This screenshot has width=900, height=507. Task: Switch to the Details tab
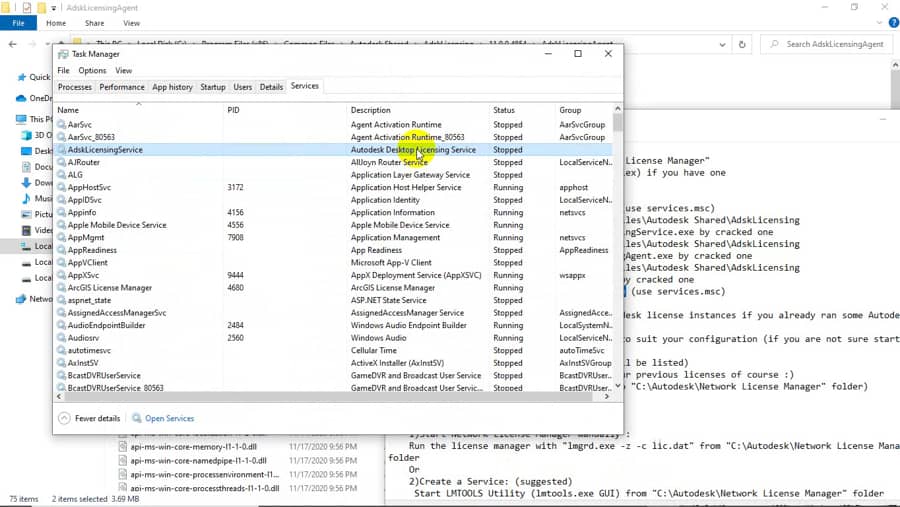pyautogui.click(x=271, y=87)
